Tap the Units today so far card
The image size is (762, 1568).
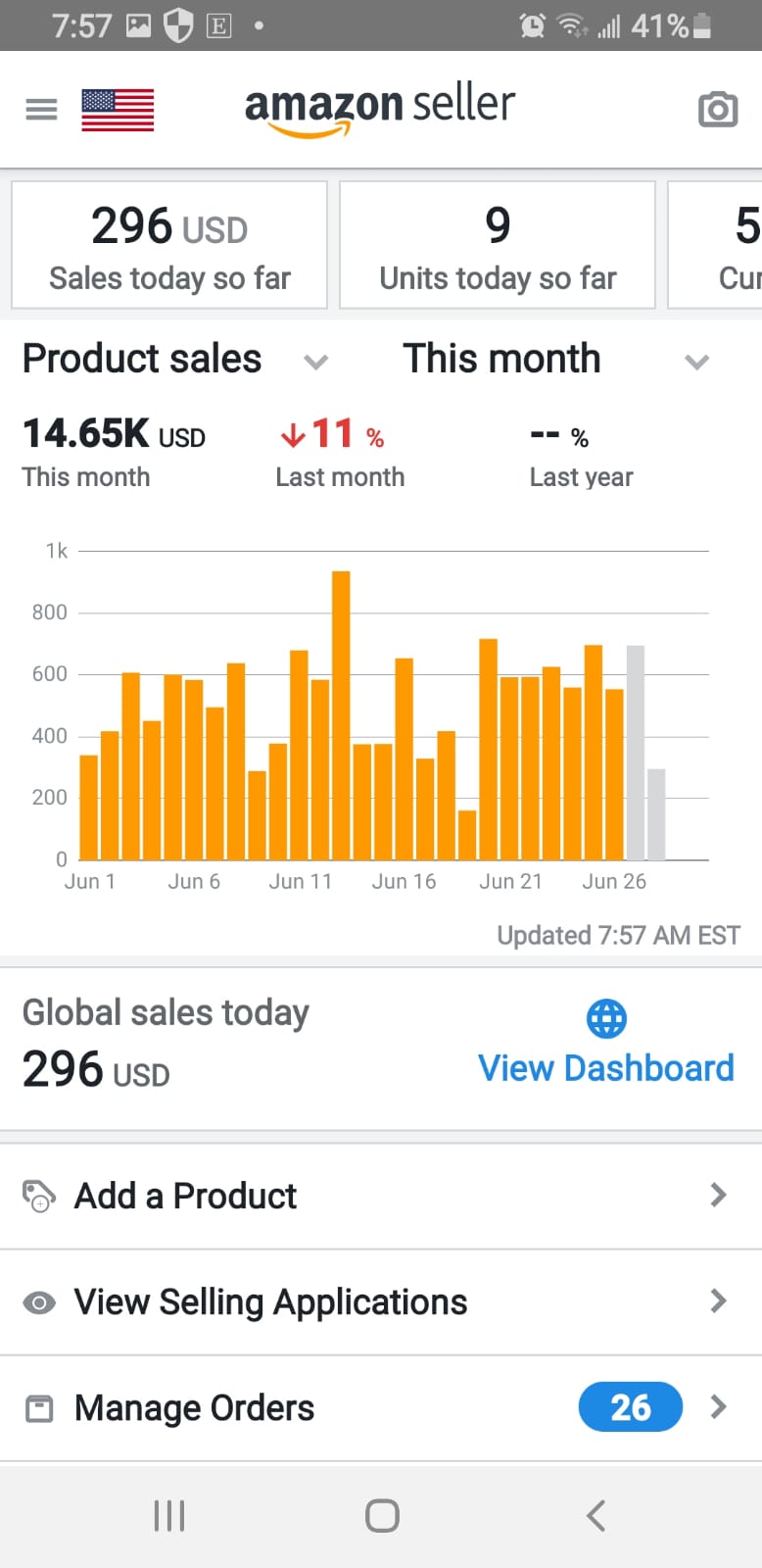pos(498,245)
